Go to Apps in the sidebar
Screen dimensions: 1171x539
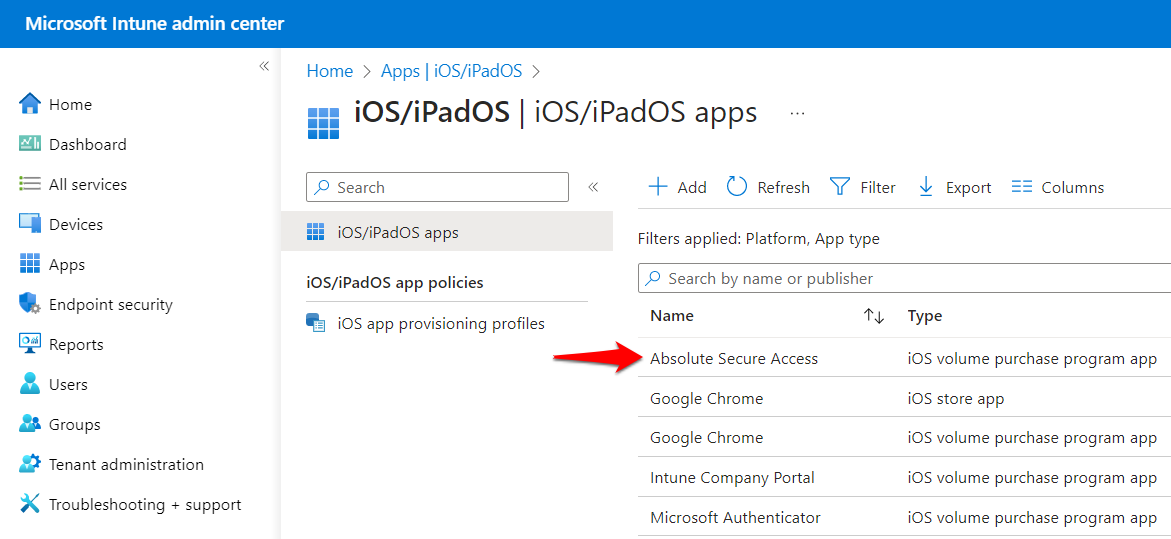pyautogui.click(x=66, y=265)
